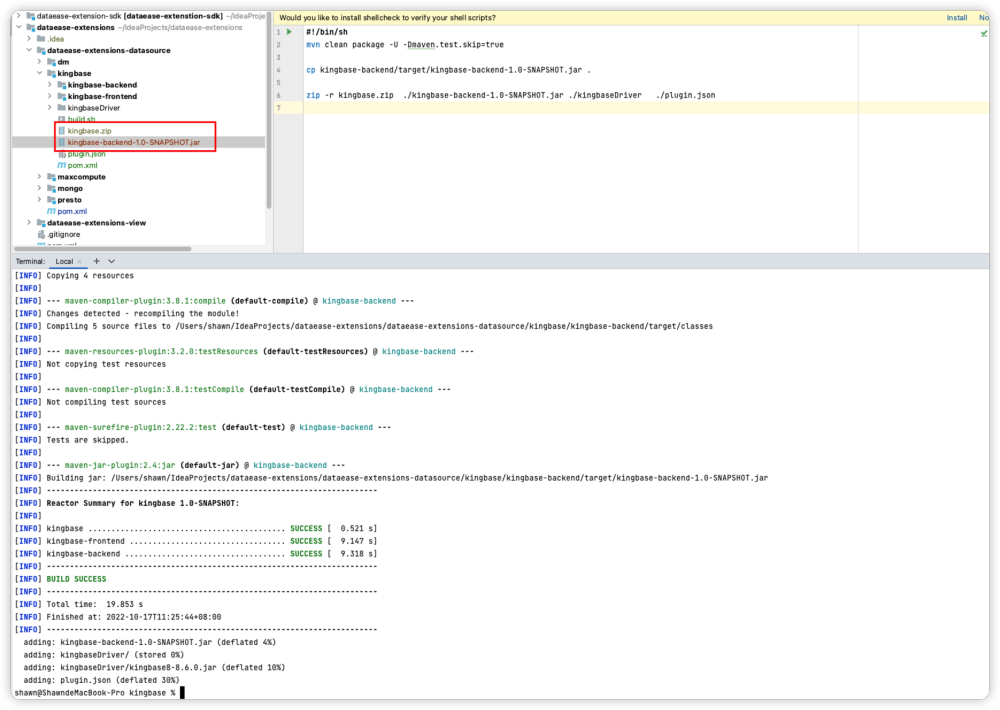Click the terminal prompt after kingbase %

[x=182, y=693]
